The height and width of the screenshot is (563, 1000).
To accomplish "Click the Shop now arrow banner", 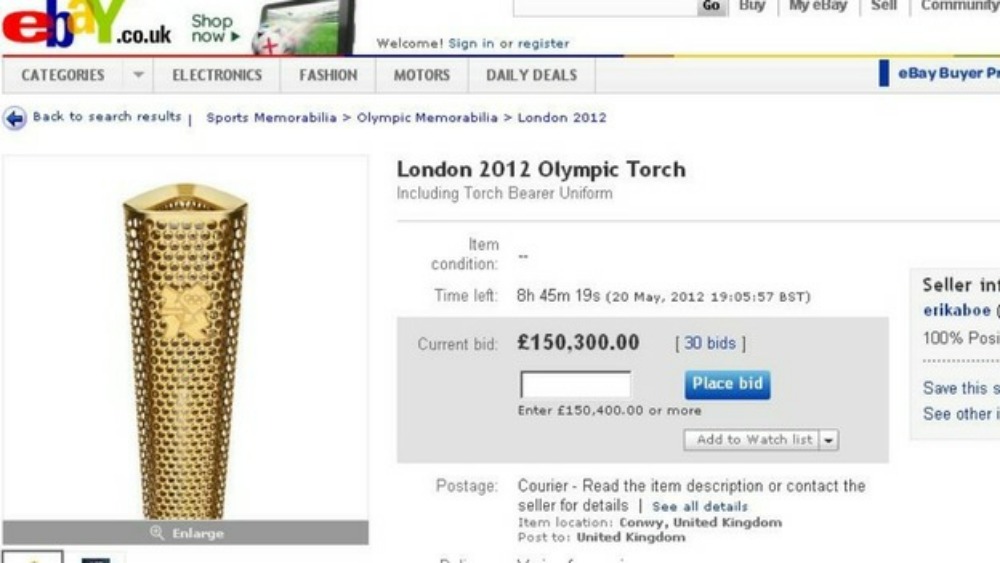I will point(216,29).
